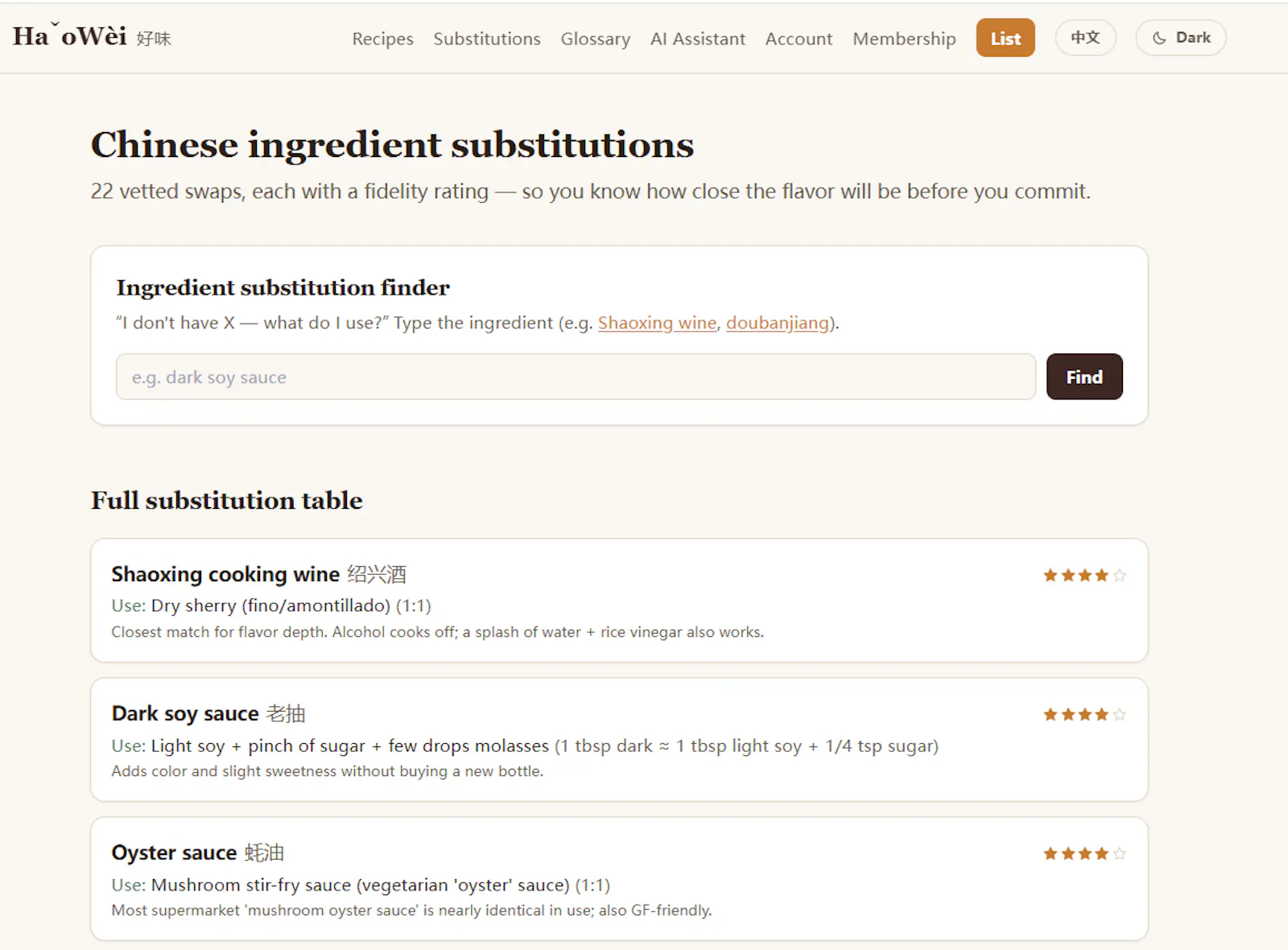Open the HaoWèi logo home link
Screen dimensions: 1288x950
click(92, 36)
